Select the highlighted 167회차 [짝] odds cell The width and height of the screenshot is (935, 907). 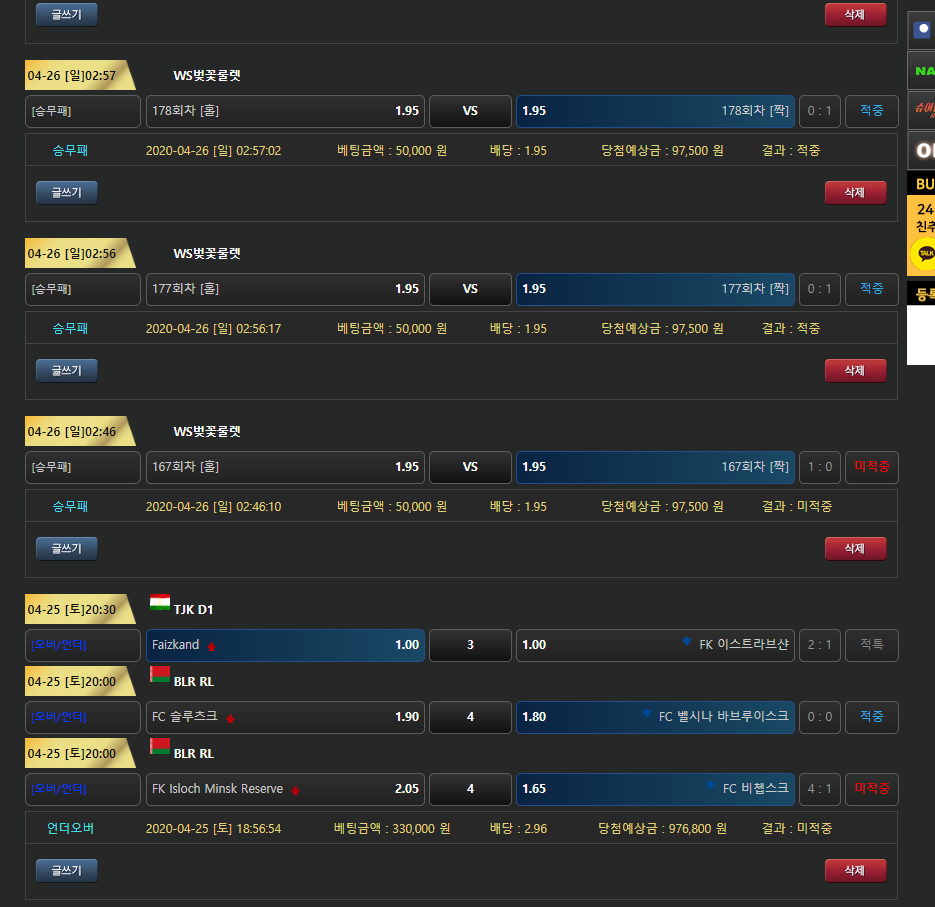pos(655,467)
